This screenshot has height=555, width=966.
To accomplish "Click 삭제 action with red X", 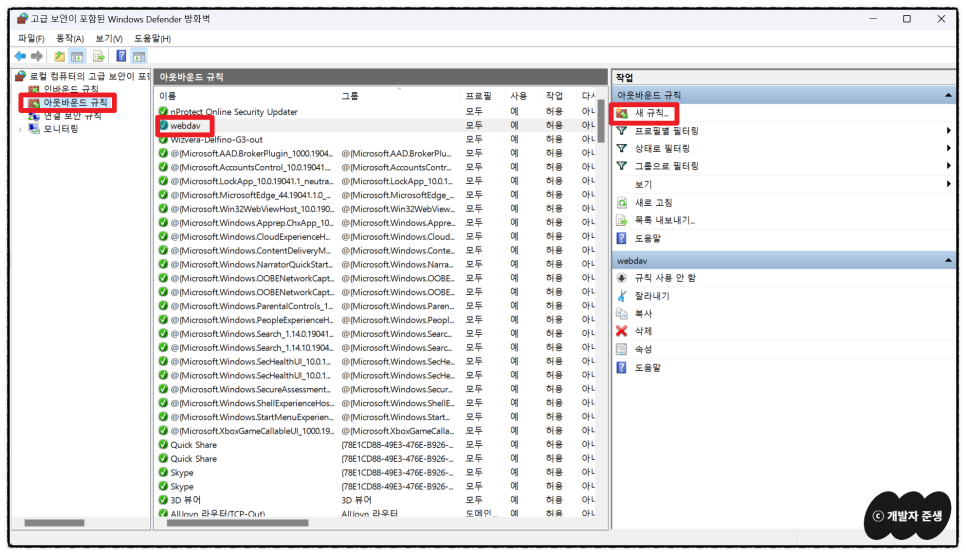I will click(x=643, y=331).
